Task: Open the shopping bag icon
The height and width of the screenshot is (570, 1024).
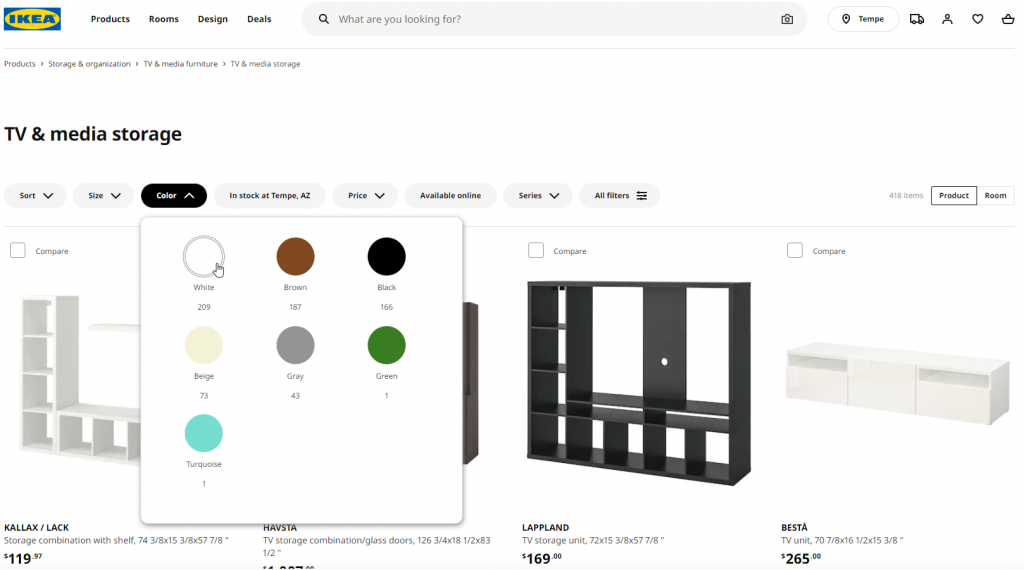Action: [1007, 19]
